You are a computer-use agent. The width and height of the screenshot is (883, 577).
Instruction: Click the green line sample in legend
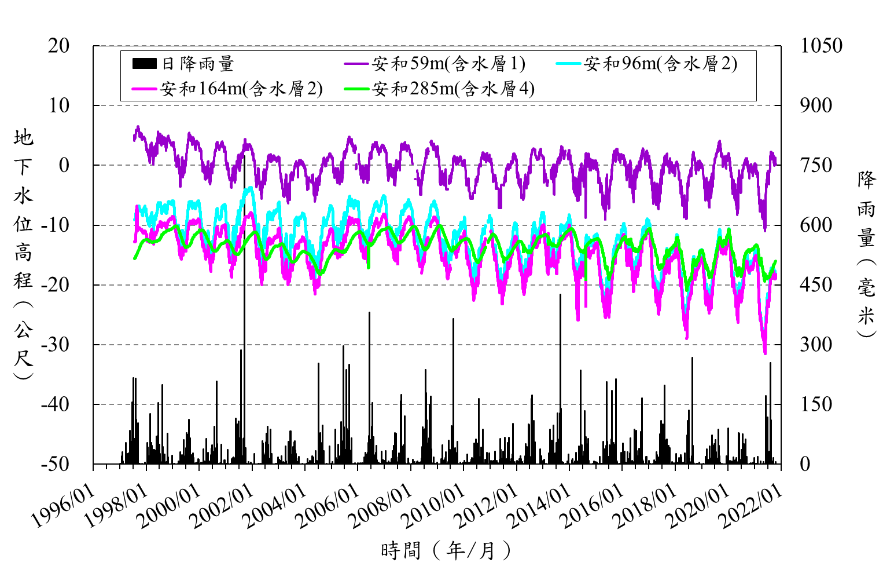coord(357,89)
